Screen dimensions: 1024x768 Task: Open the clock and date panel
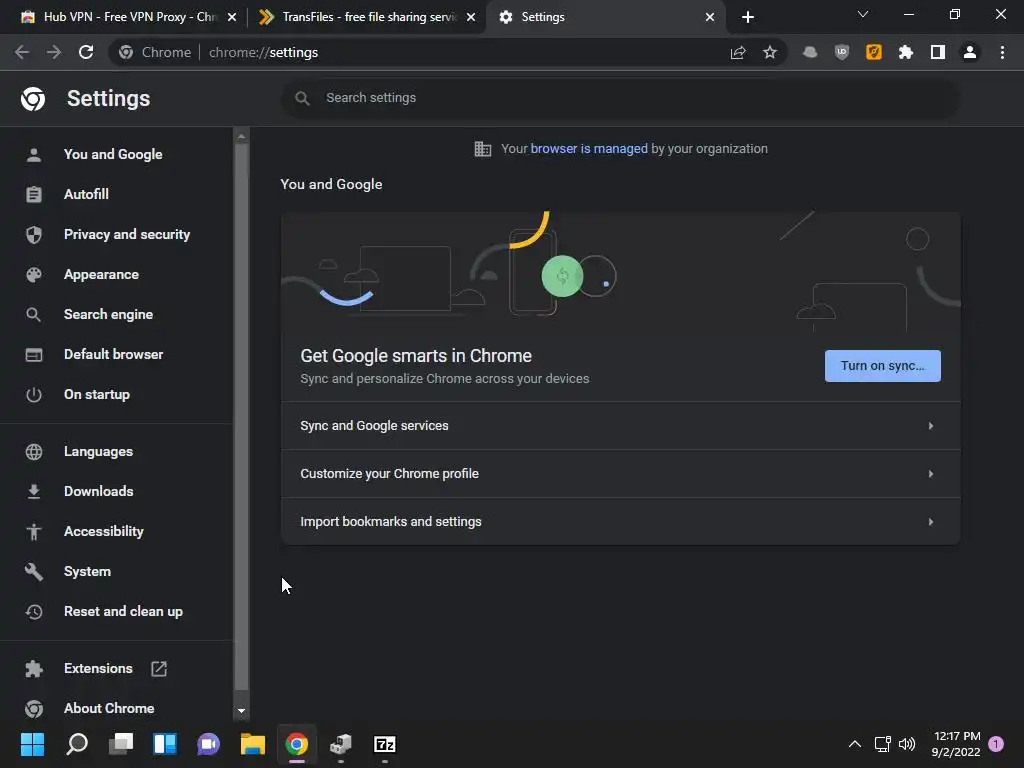[956, 744]
